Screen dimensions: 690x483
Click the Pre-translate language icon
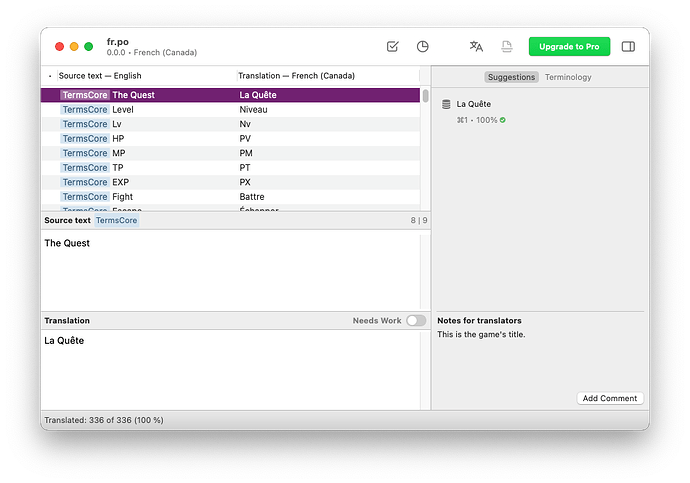point(476,46)
